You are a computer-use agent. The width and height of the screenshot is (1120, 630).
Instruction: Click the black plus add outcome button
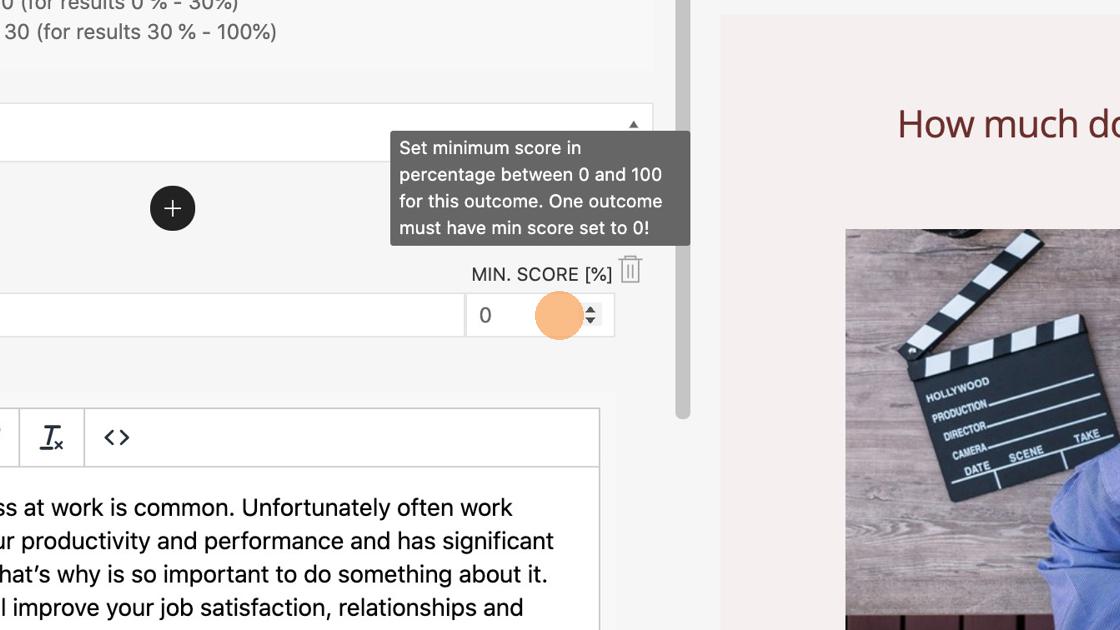click(172, 208)
